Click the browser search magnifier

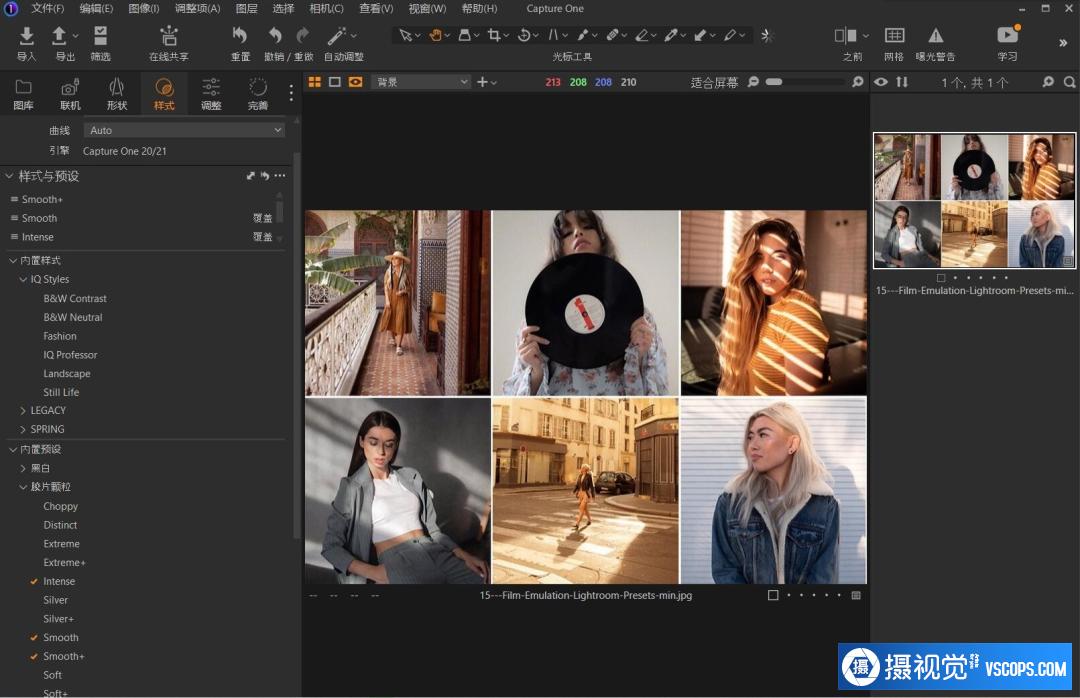[x=1070, y=82]
